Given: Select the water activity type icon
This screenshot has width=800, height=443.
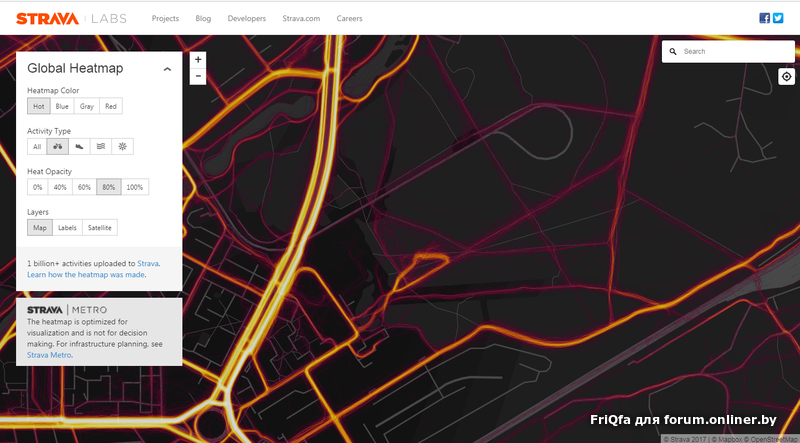Looking at the screenshot, I should pyautogui.click(x=101, y=146).
